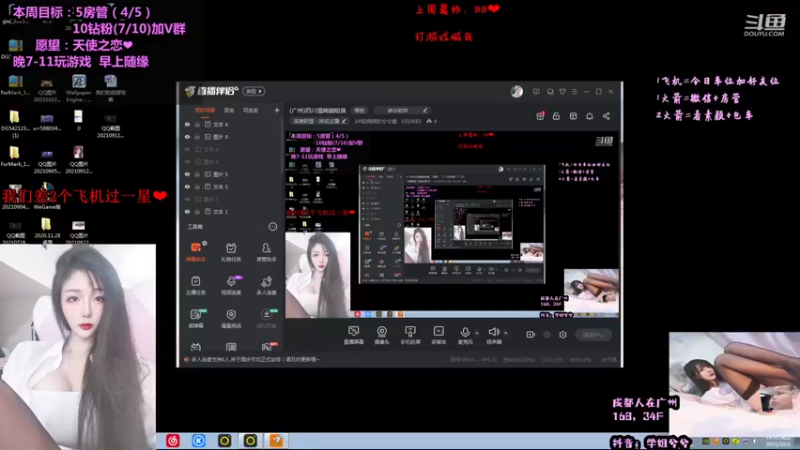Open the blue K taskbar icon
The height and width of the screenshot is (450, 800).
[x=198, y=441]
